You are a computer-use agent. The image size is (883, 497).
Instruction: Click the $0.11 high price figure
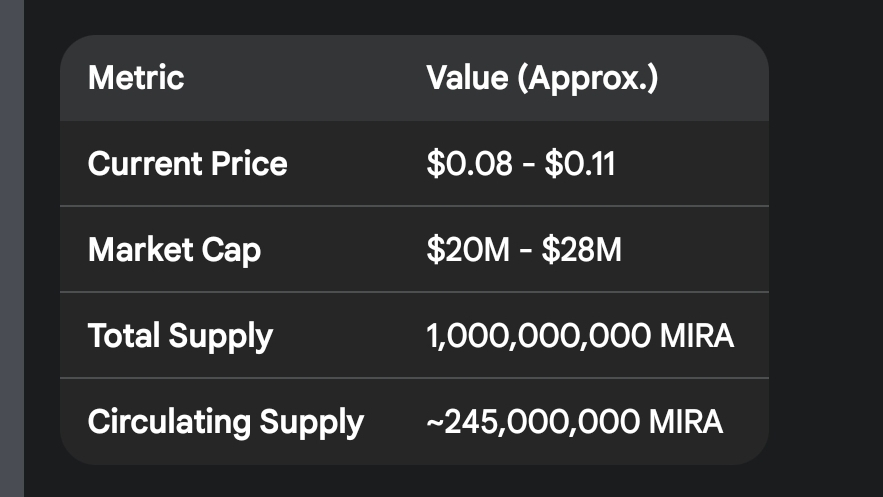point(580,164)
